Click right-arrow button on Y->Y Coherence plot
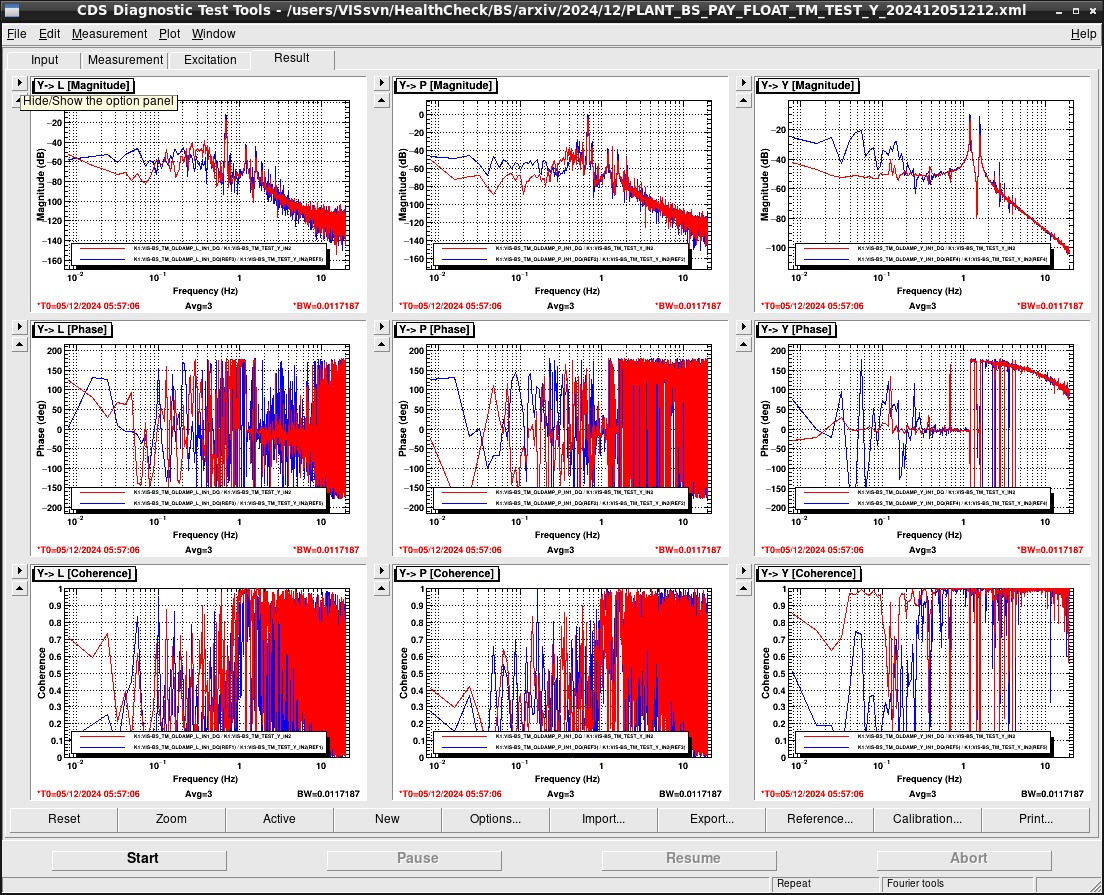Viewport: 1104px width, 895px height. click(744, 571)
